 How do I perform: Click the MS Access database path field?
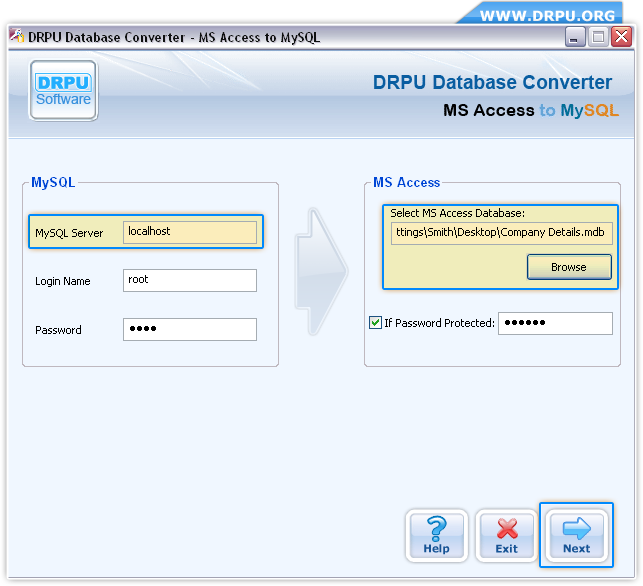tap(502, 233)
